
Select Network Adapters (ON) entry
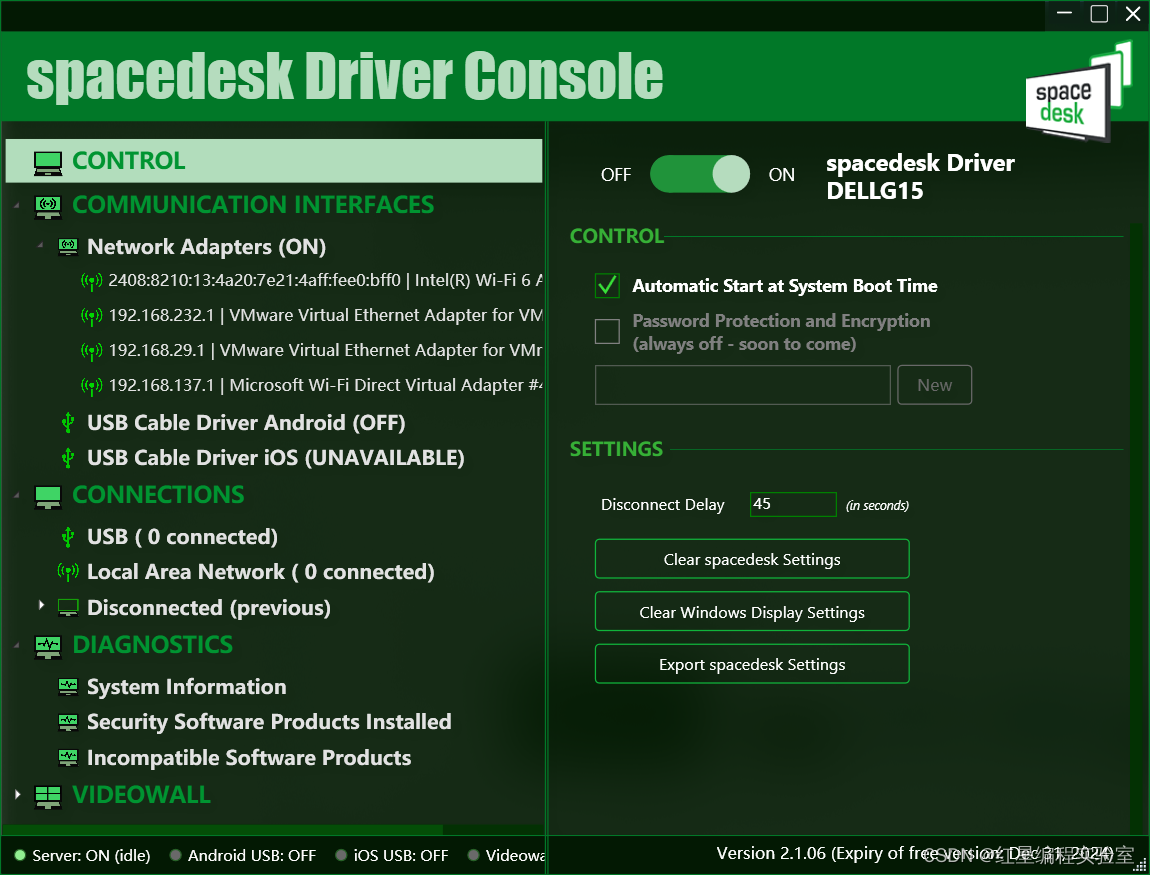[206, 247]
